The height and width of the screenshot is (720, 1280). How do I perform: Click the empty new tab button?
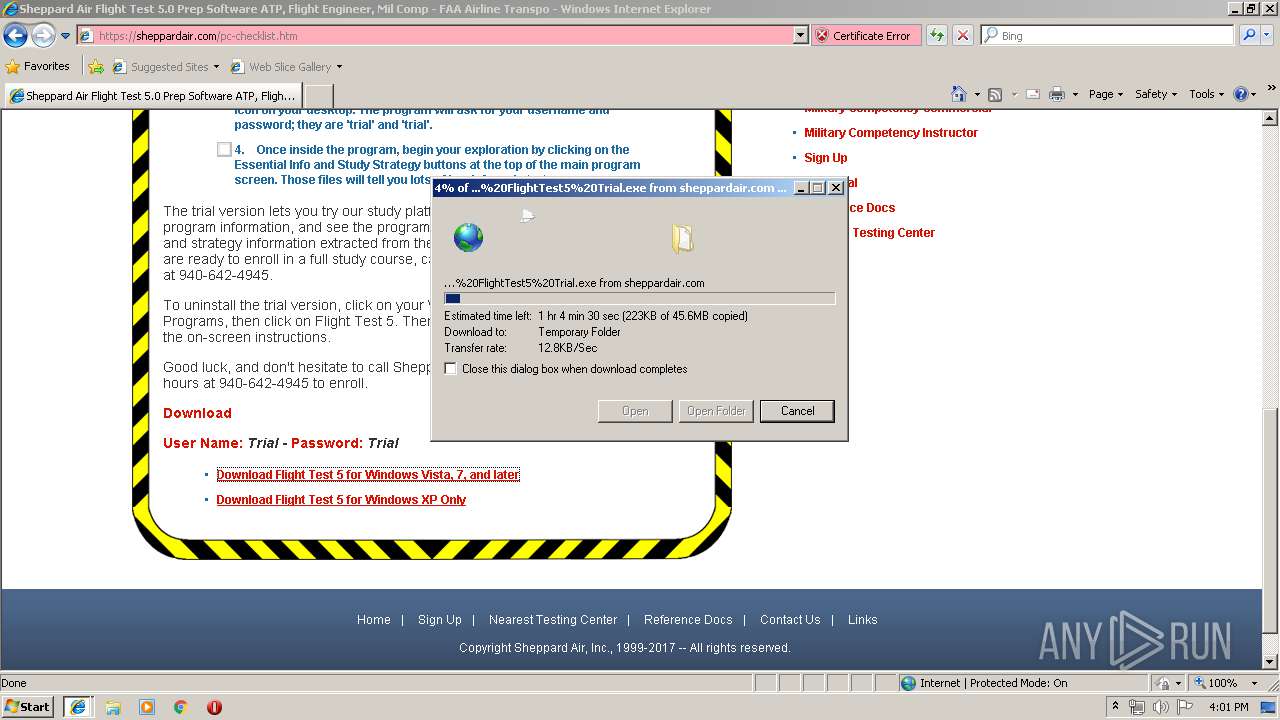point(318,96)
